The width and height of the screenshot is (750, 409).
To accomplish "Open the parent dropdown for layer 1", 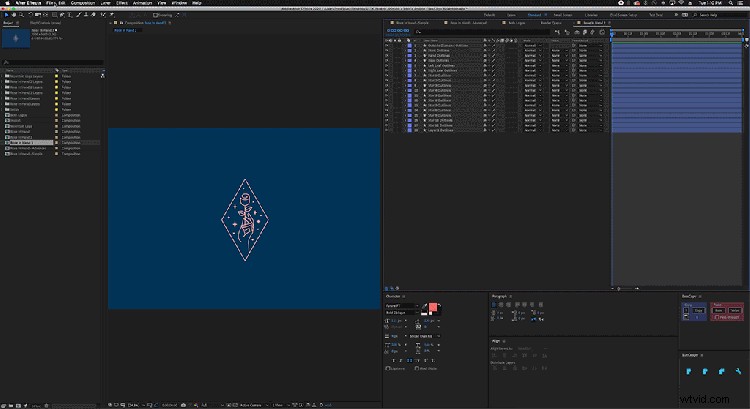I will tap(590, 45).
